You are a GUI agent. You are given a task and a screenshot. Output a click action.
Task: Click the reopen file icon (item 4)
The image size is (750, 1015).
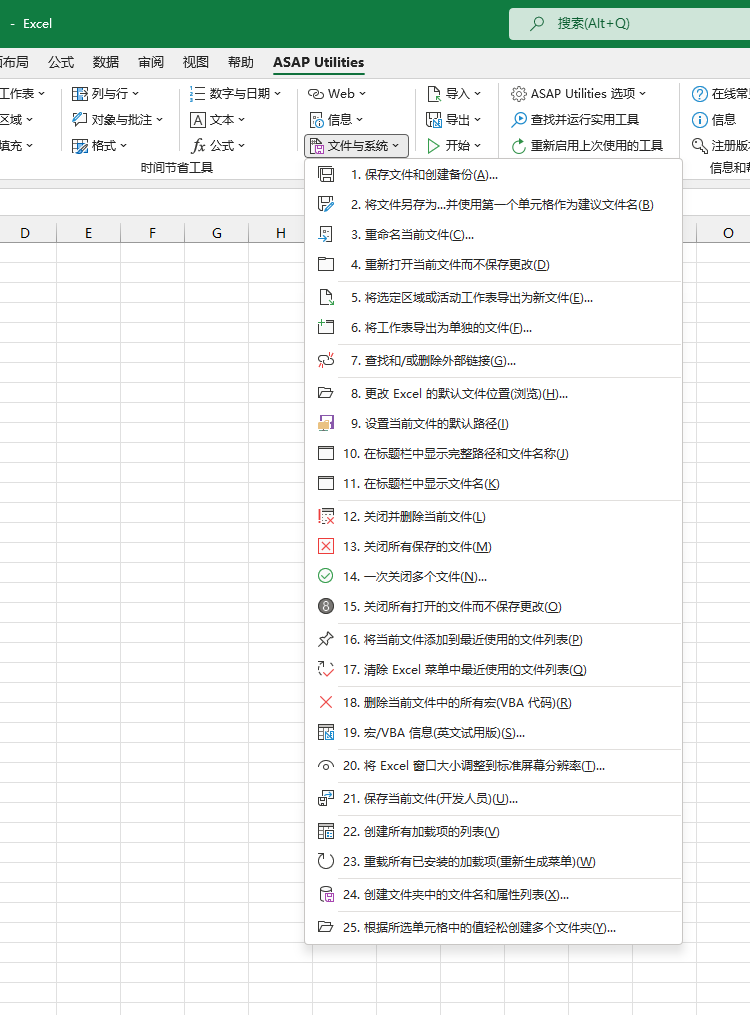(x=326, y=264)
